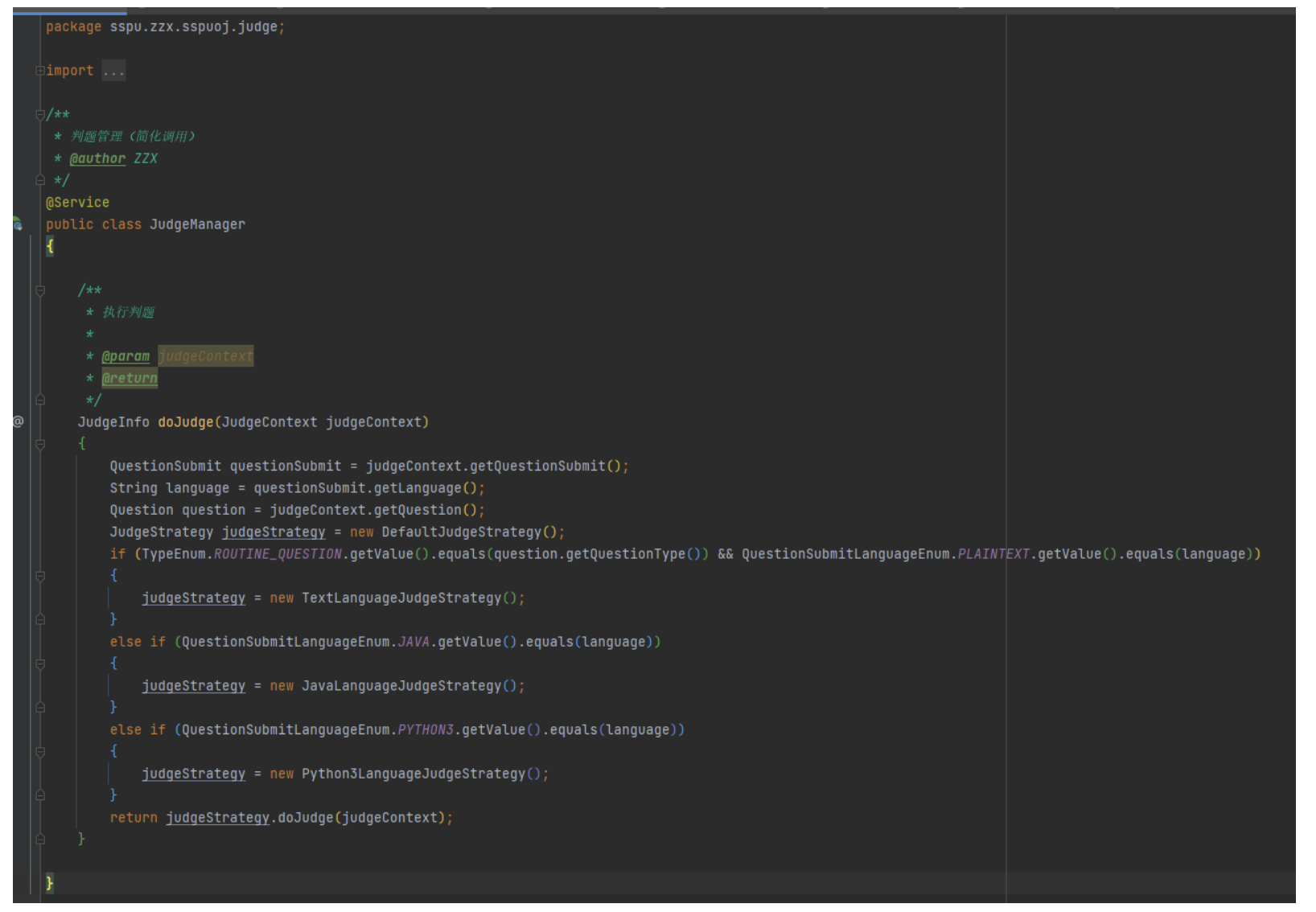Click the @author tag in the Javadoc
Screen dimensions: 1316x912
97,158
